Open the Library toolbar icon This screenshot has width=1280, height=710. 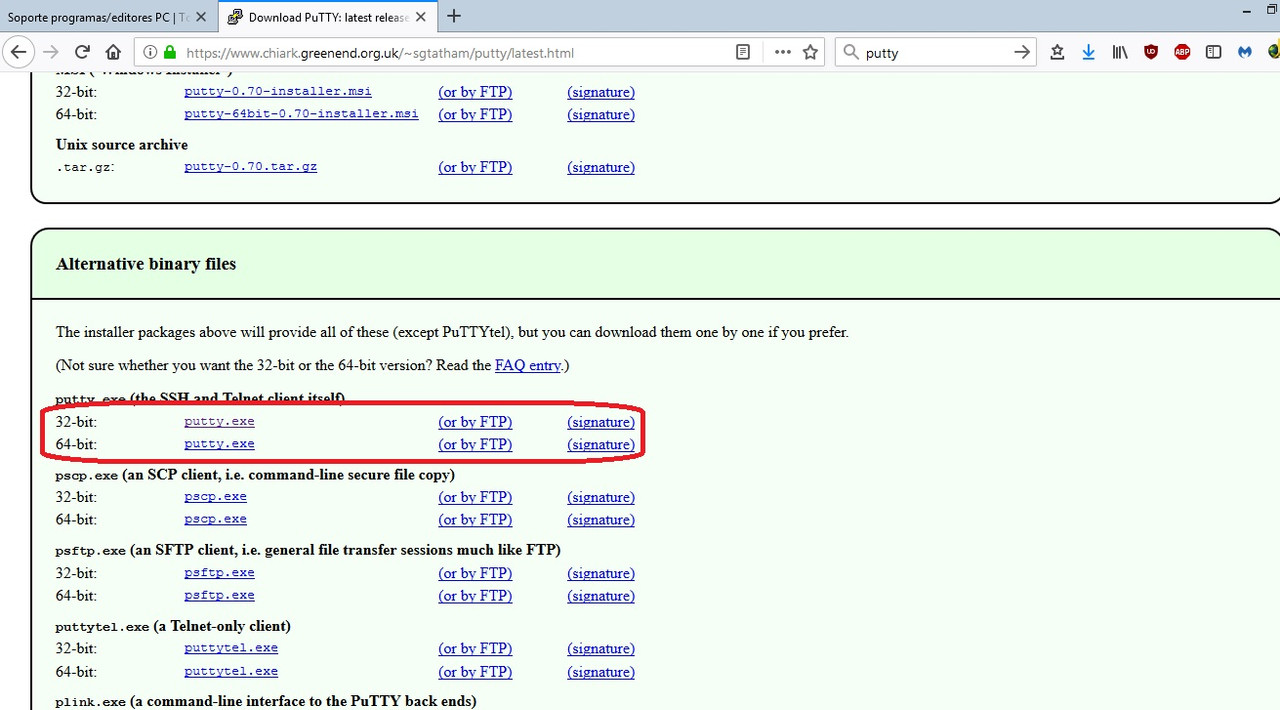[1120, 53]
